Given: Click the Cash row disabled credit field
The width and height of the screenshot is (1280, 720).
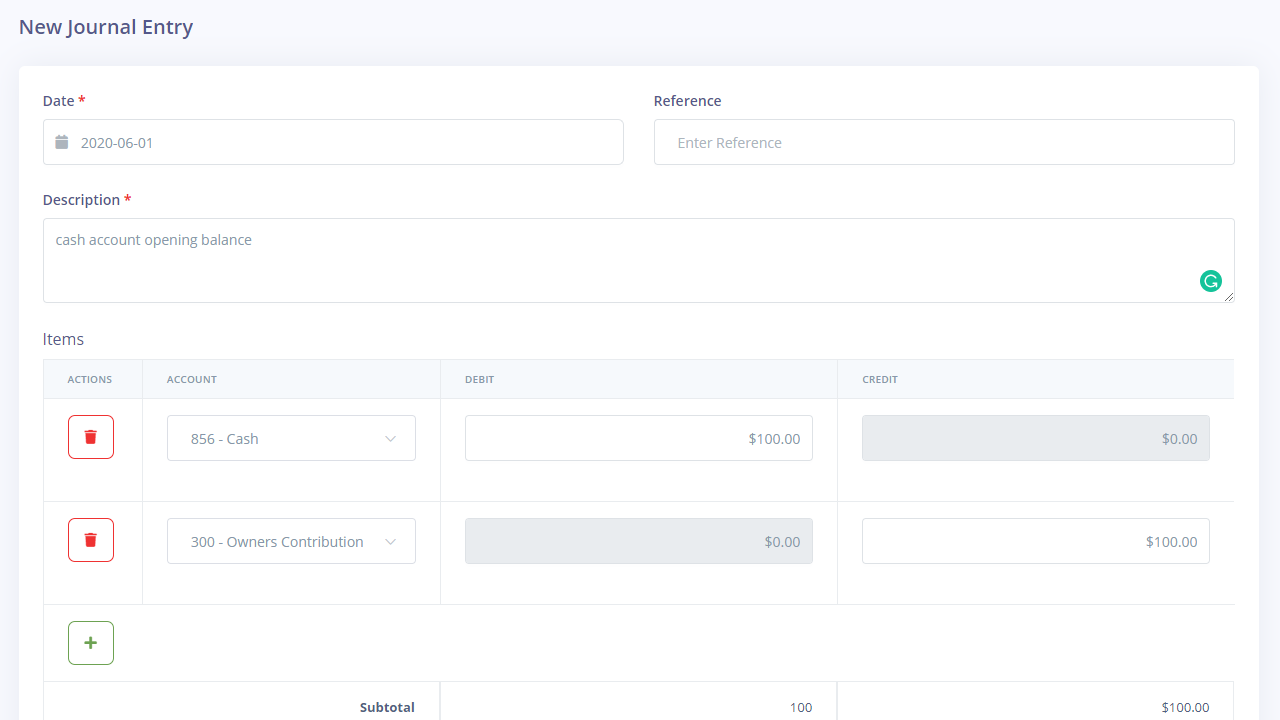Looking at the screenshot, I should tap(1036, 438).
